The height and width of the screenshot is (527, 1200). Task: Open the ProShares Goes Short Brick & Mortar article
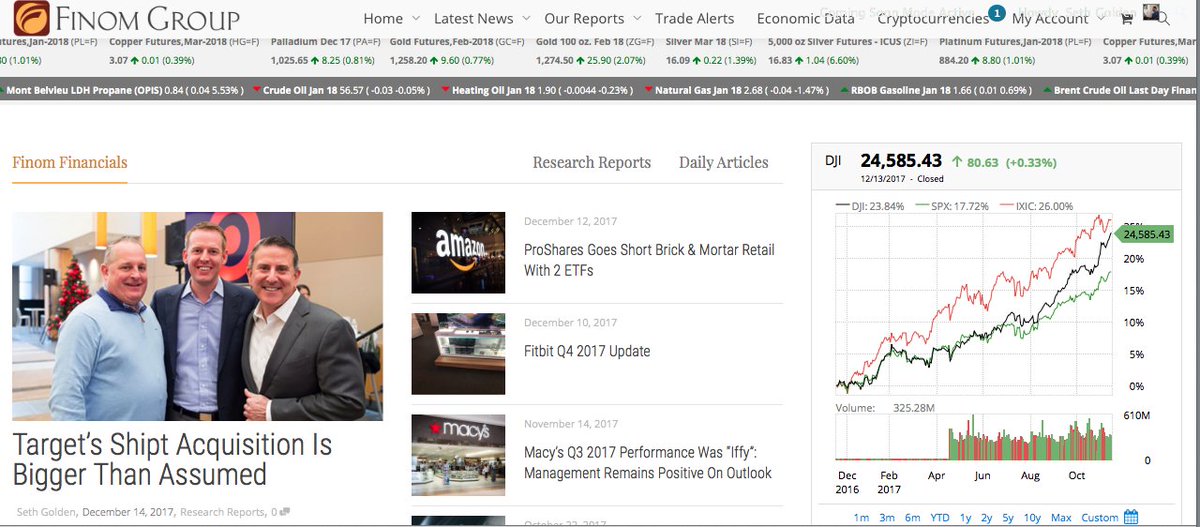coord(649,260)
